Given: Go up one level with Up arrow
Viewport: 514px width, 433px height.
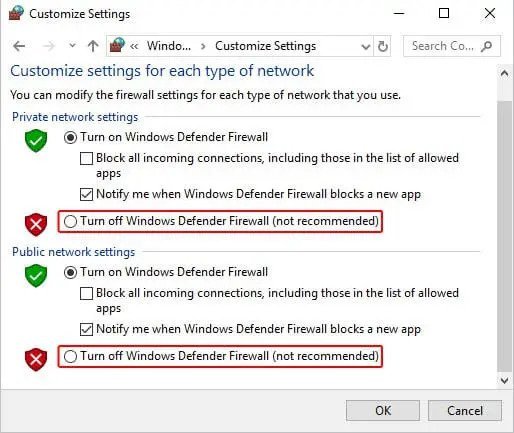Looking at the screenshot, I should click(93, 46).
